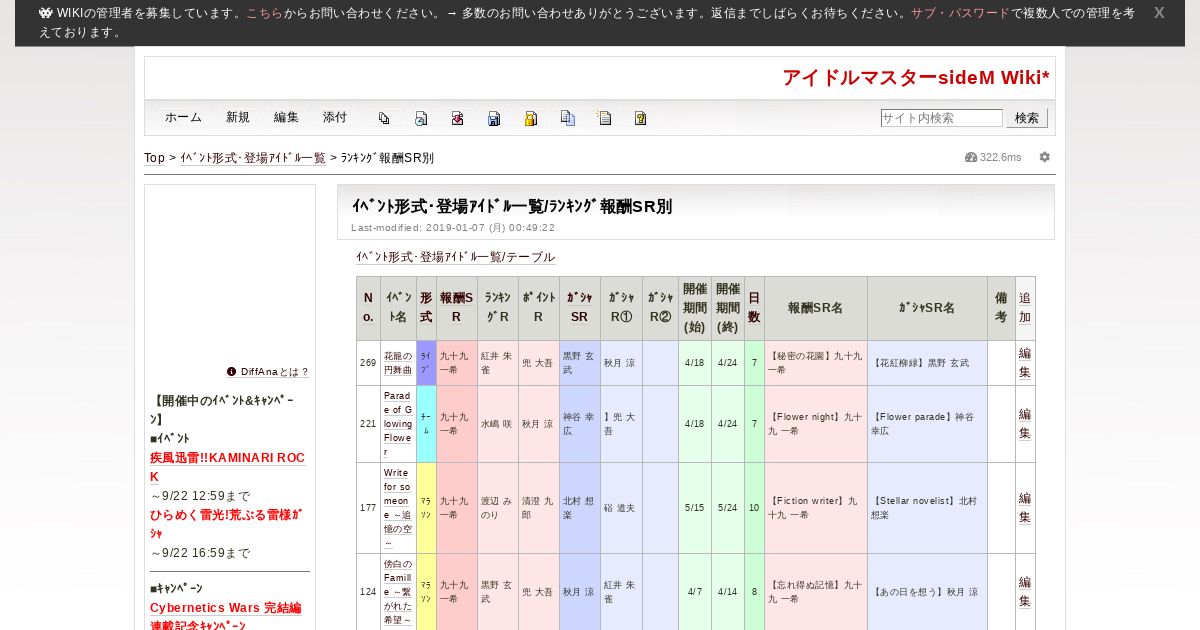Select the ﾗｲﾌﾞ format cell in row 269
The width and height of the screenshot is (1200, 630).
(426, 363)
